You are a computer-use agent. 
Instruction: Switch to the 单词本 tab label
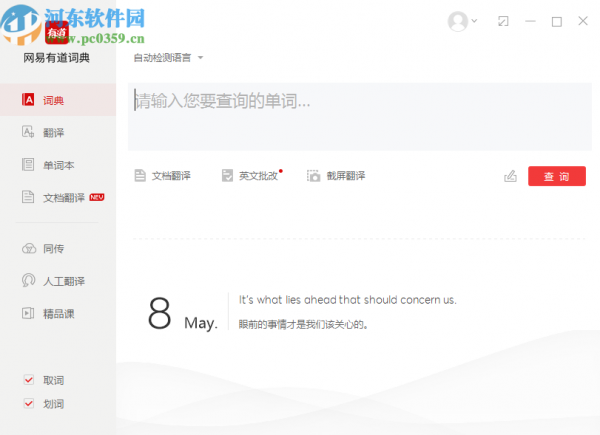[x=59, y=165]
